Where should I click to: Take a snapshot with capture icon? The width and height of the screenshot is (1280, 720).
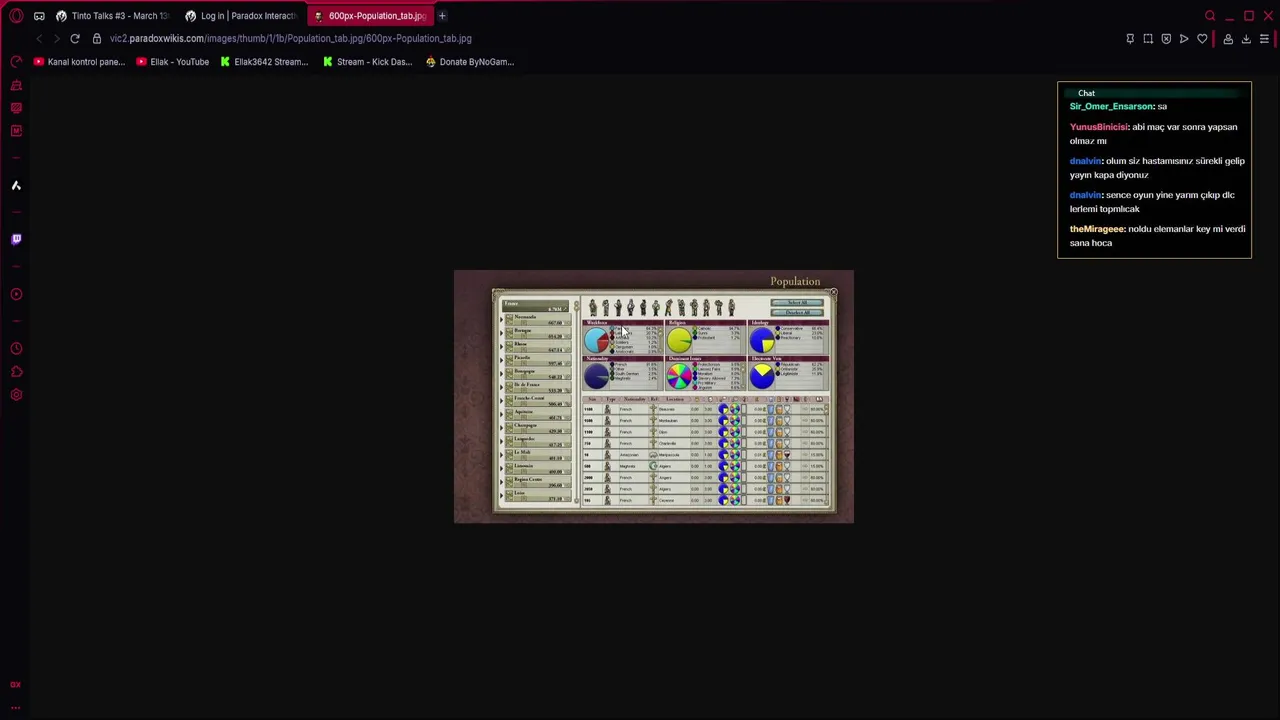(1148, 39)
